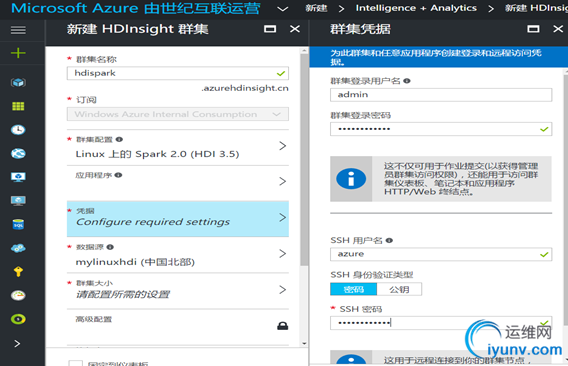The image size is (568, 366).
Task: Click info icon next to 应用程序
Action: point(118,175)
